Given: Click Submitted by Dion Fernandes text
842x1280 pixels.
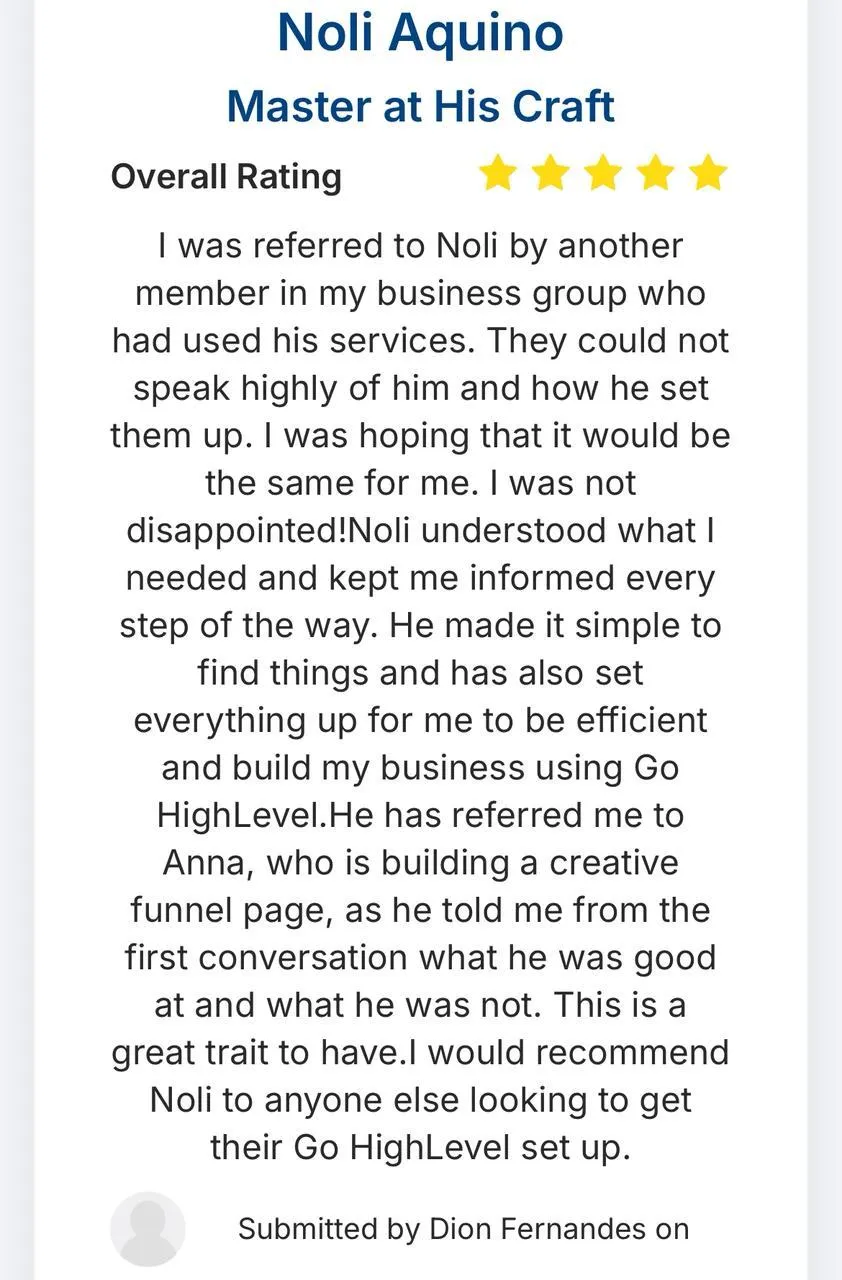Looking at the screenshot, I should coord(464,1229).
